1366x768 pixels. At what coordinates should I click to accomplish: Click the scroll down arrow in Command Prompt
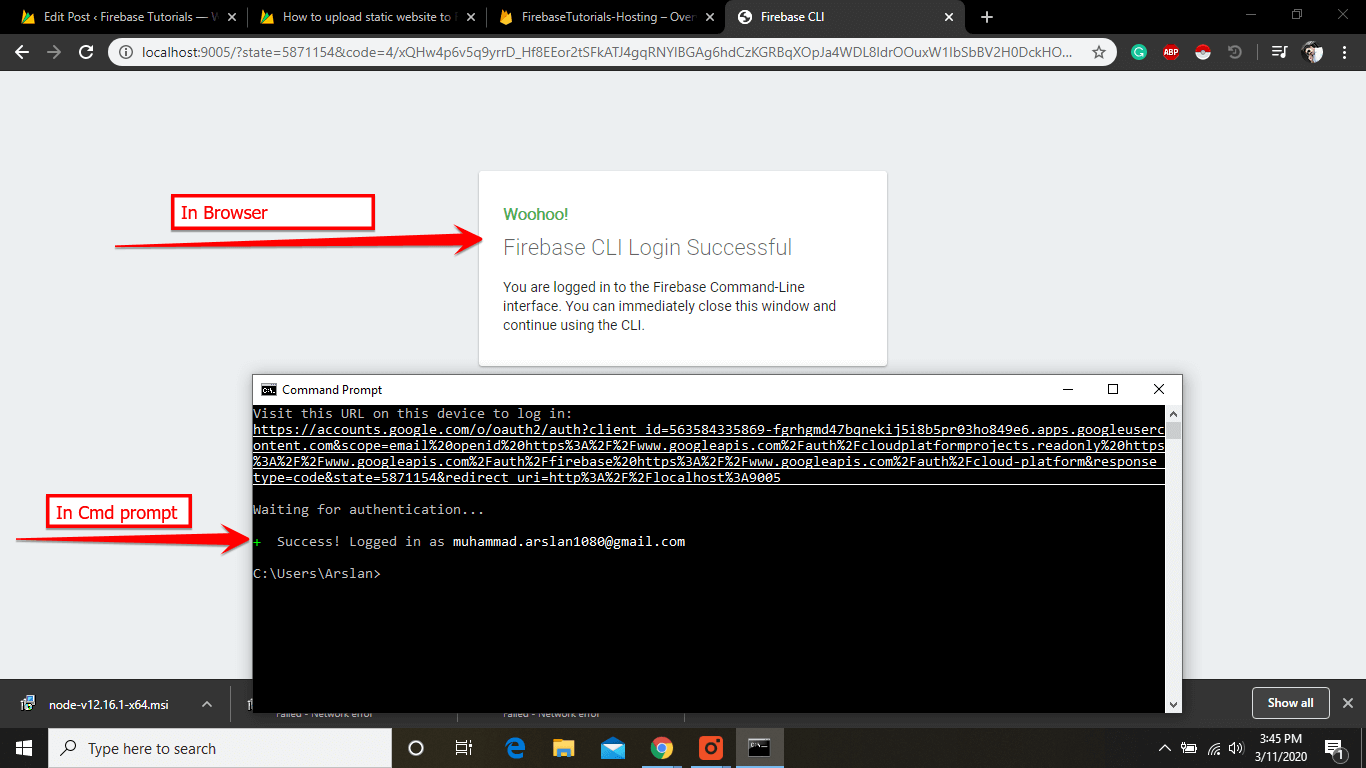1174,705
